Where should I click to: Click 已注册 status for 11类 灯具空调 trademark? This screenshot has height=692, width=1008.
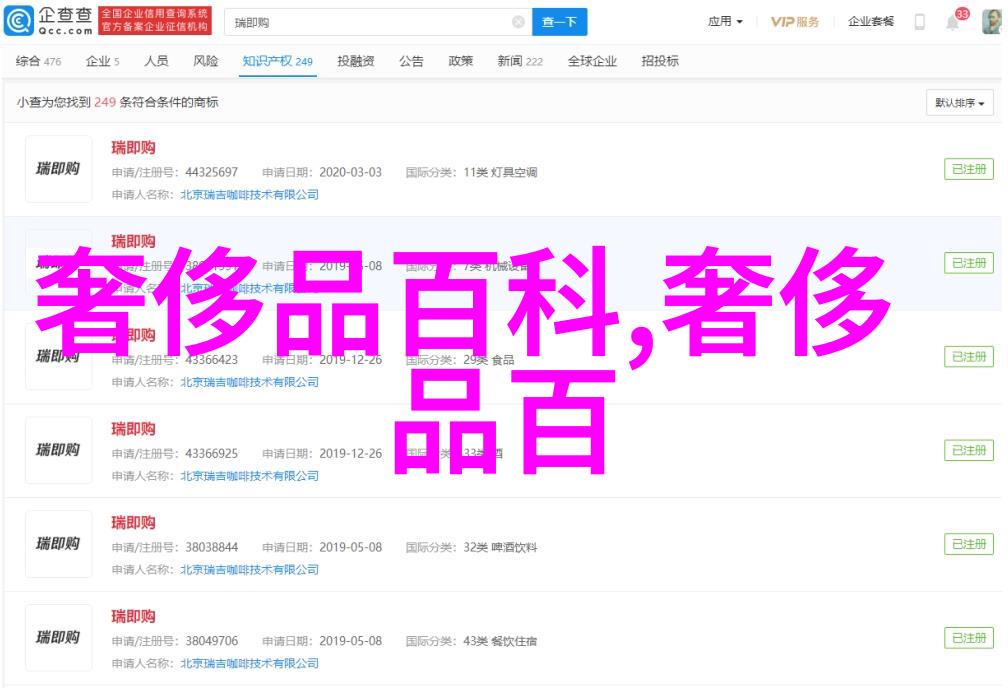pos(969,169)
